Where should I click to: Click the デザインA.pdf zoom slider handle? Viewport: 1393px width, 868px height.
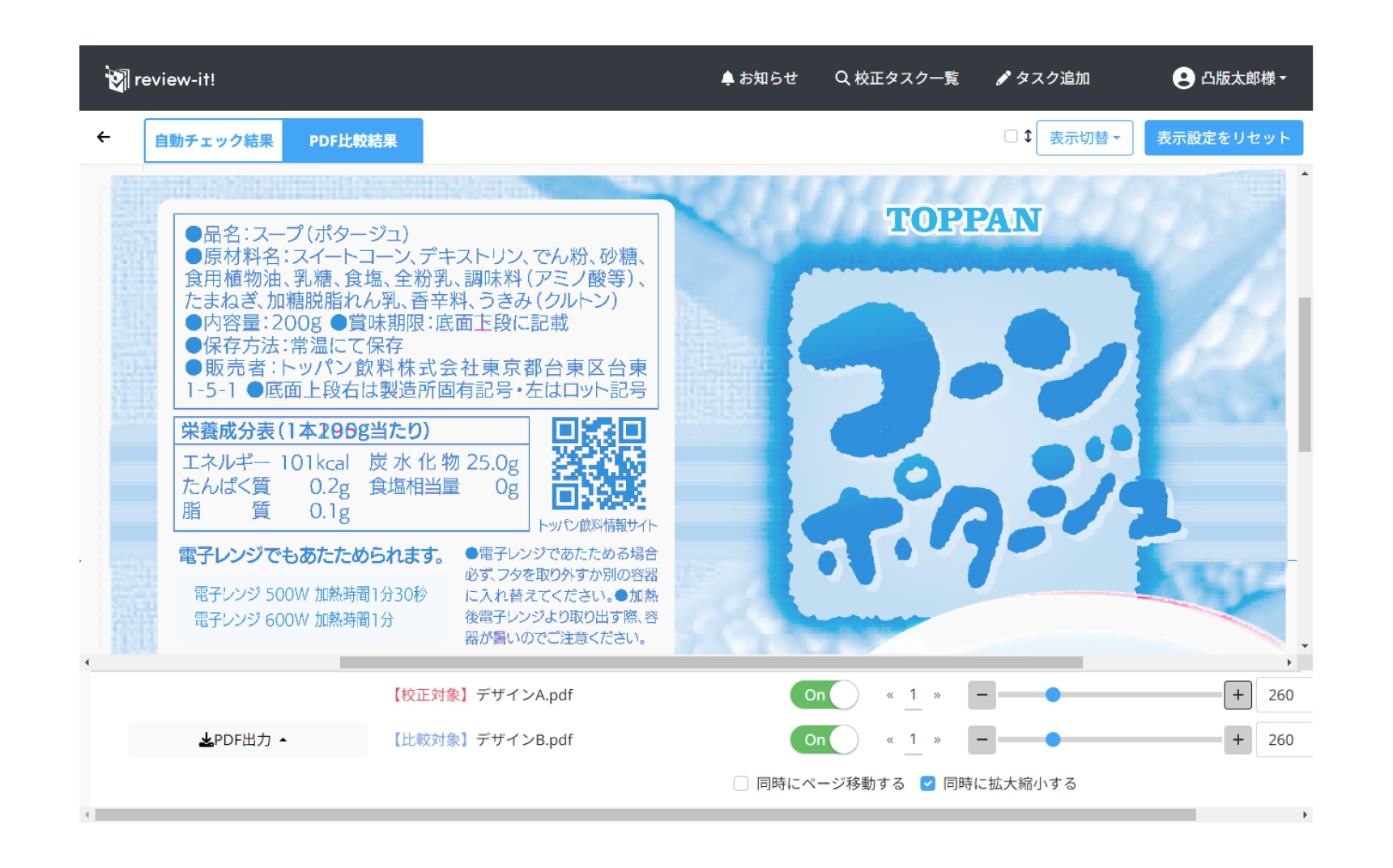click(x=1053, y=695)
